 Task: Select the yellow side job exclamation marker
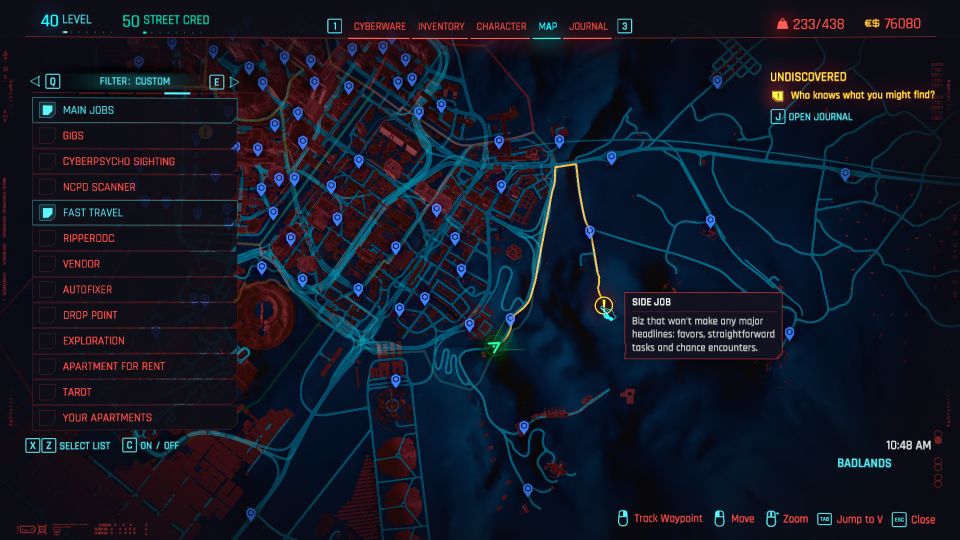[x=604, y=305]
